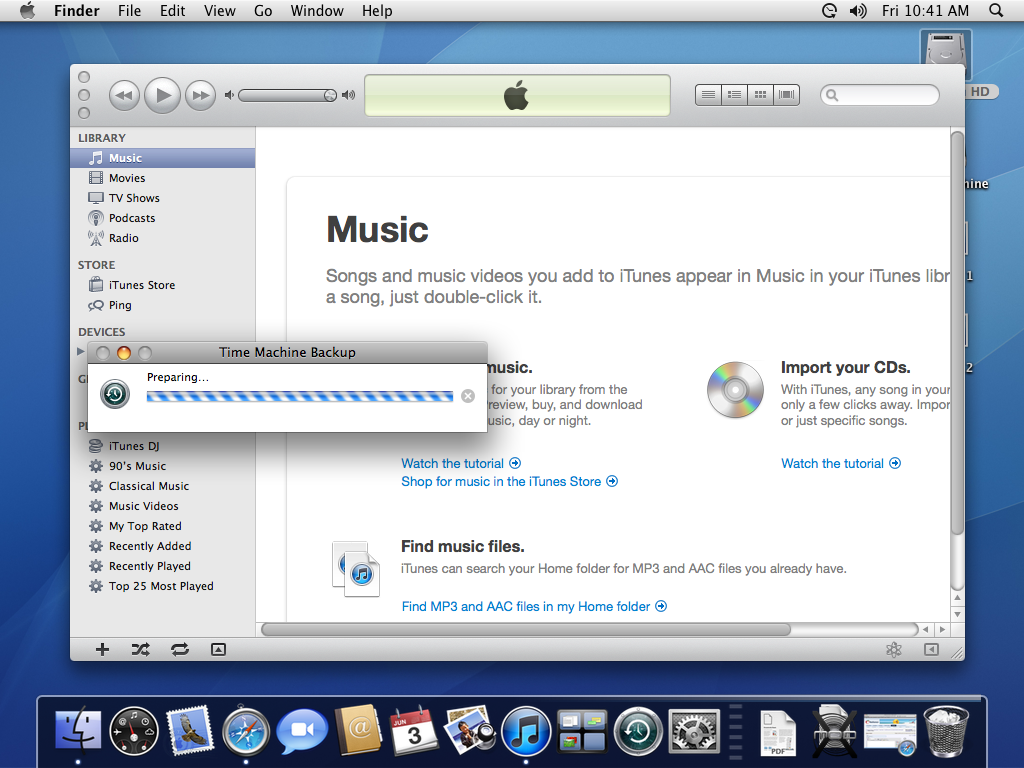Select Music Videos smart playlist
Viewport: 1024px width, 768px height.
click(163, 506)
